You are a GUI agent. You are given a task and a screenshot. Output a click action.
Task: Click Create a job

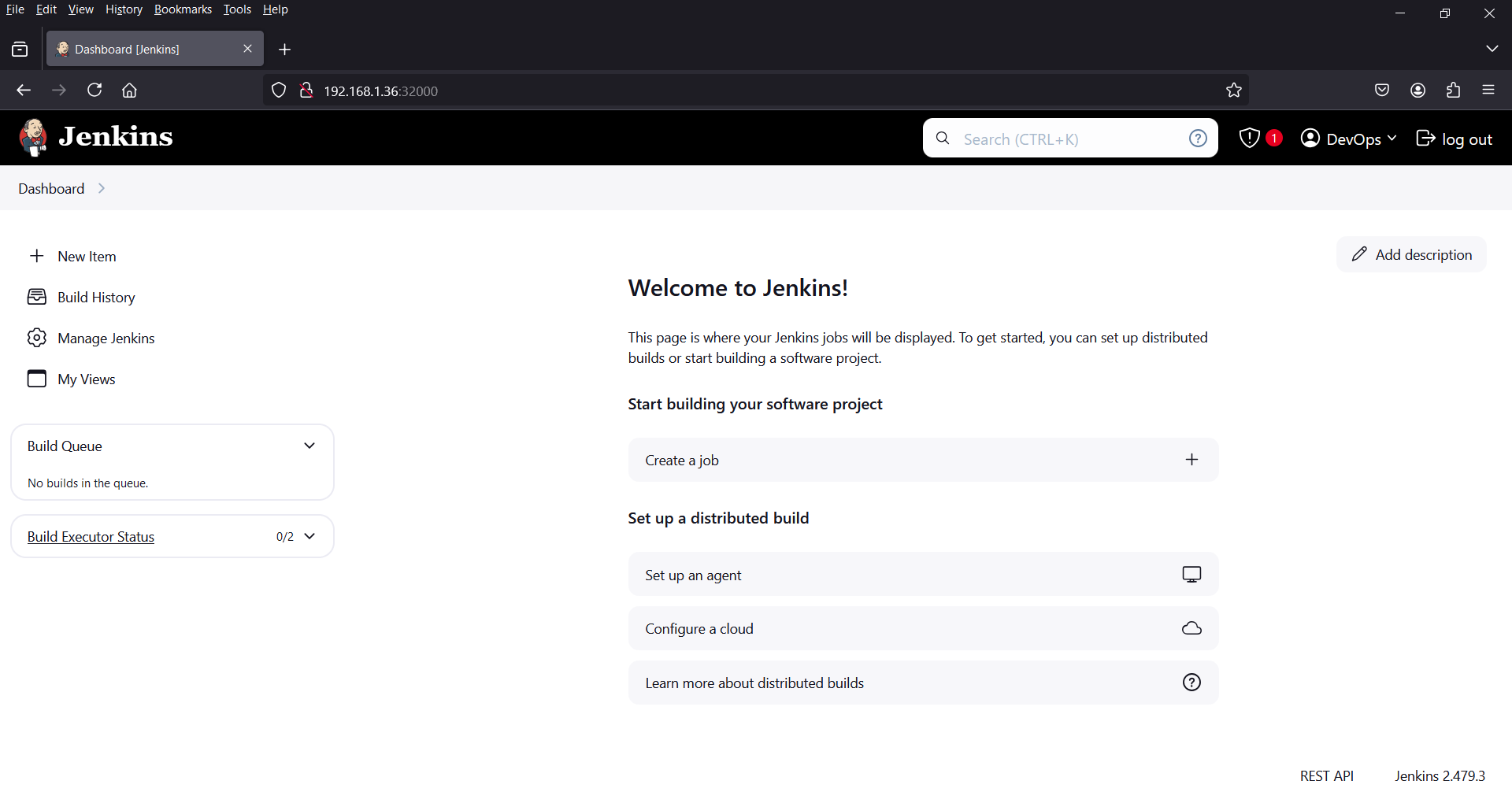click(923, 460)
